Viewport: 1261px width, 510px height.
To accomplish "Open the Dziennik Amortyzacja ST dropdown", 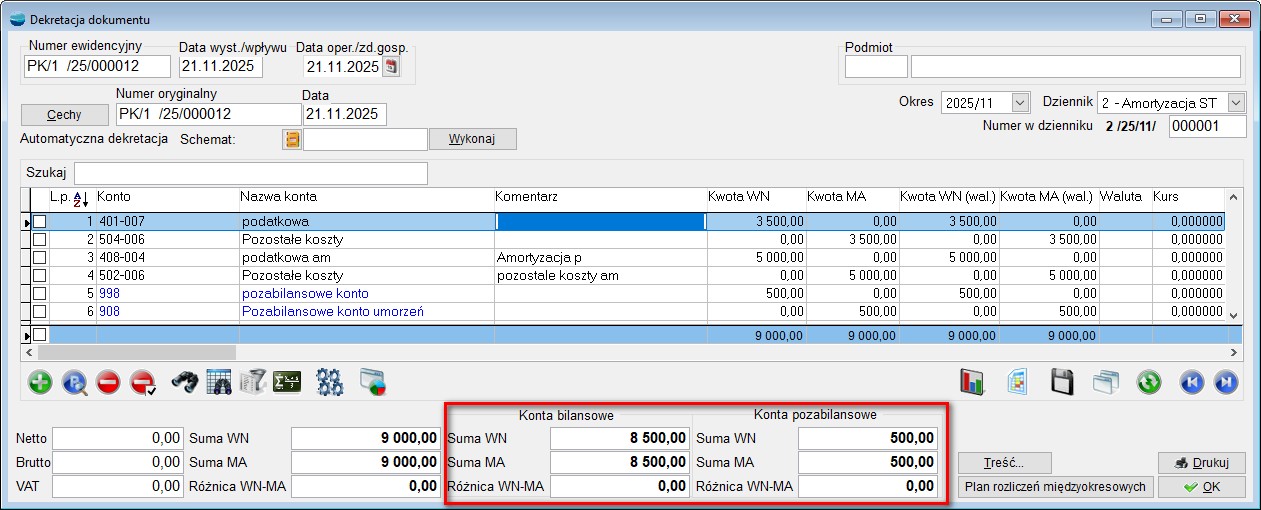I will (1236, 103).
